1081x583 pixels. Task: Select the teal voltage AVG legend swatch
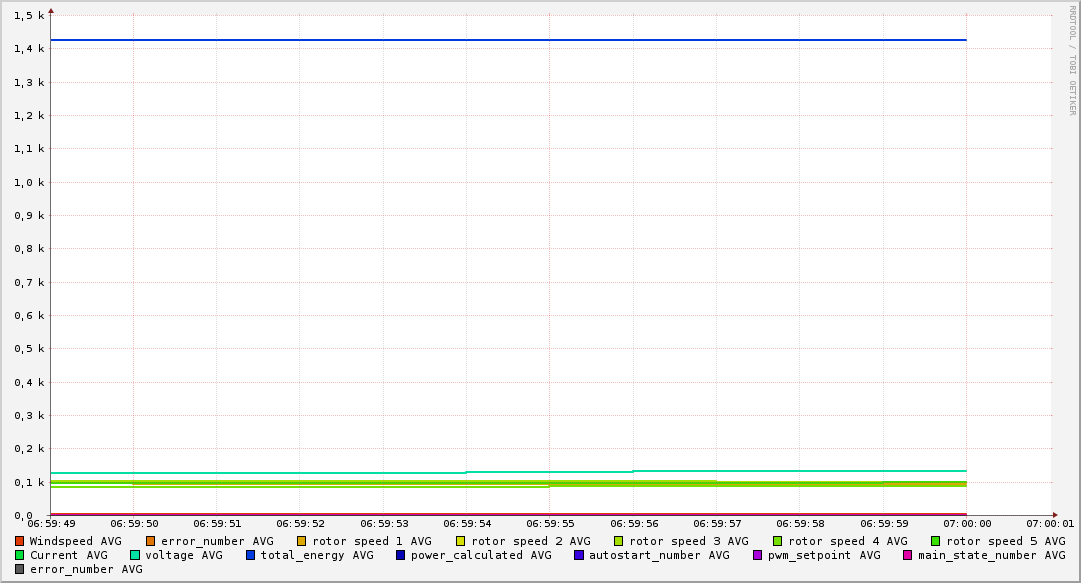(x=135, y=555)
